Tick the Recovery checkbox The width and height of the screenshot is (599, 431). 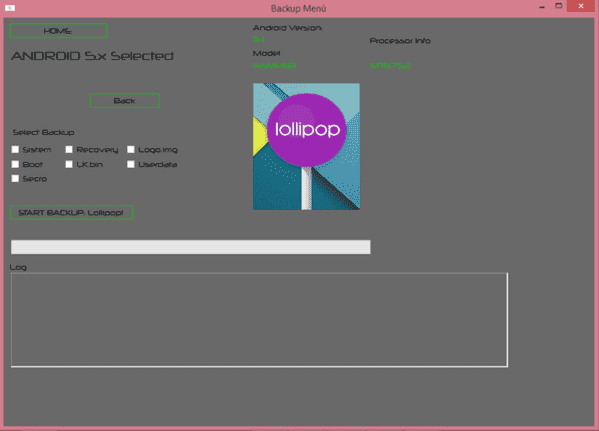(69, 149)
